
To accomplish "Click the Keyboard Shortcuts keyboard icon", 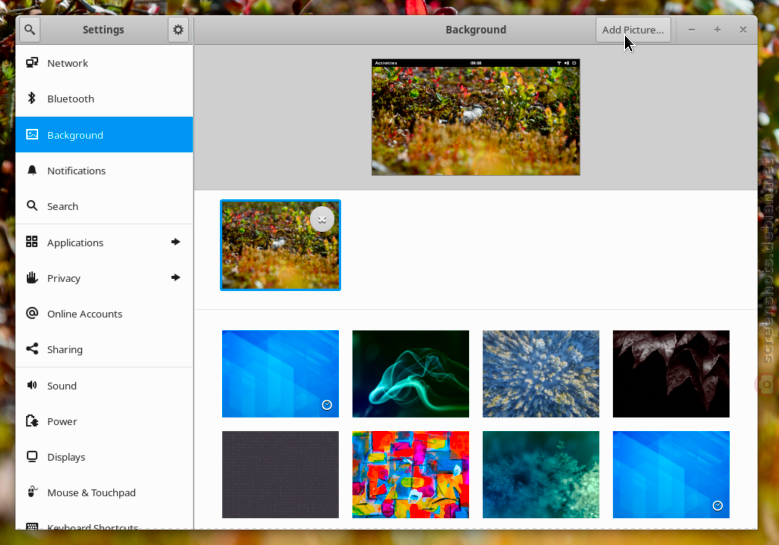I will 32,526.
